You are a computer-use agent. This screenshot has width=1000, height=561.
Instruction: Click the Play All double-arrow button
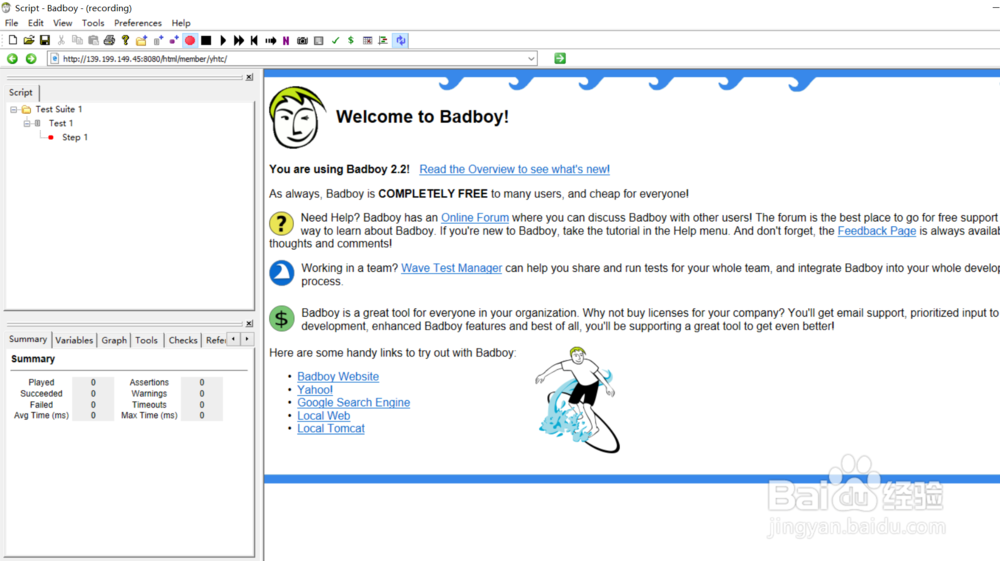click(x=239, y=40)
